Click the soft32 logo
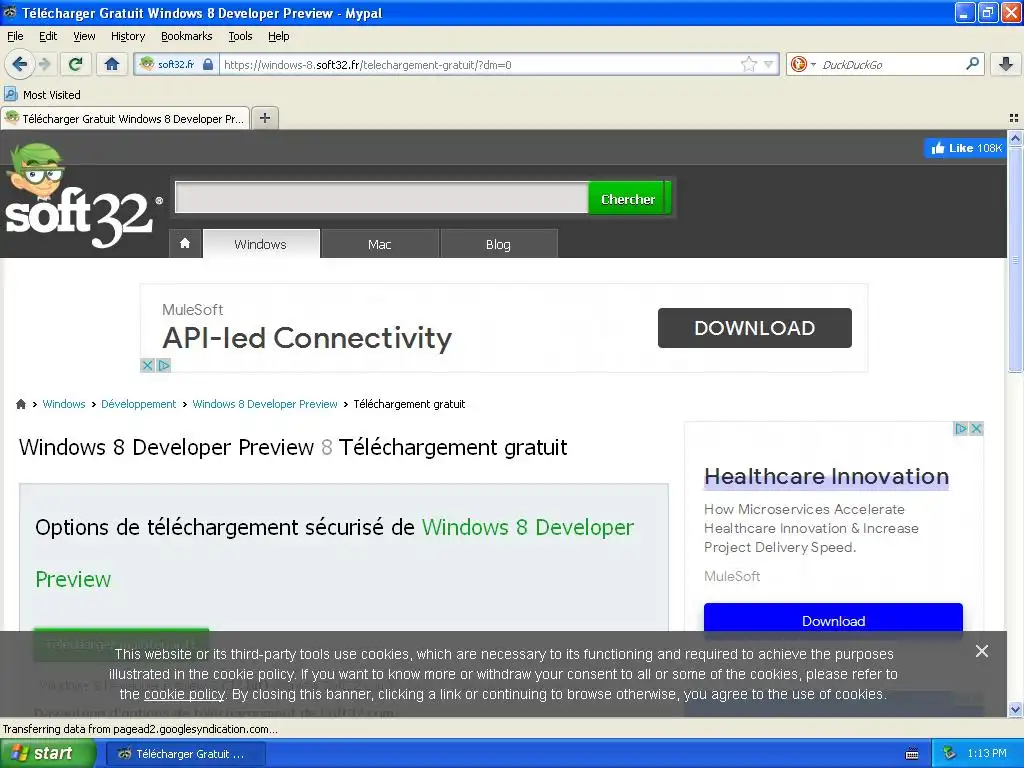Screen dimensions: 1024x768 pyautogui.click(x=82, y=197)
